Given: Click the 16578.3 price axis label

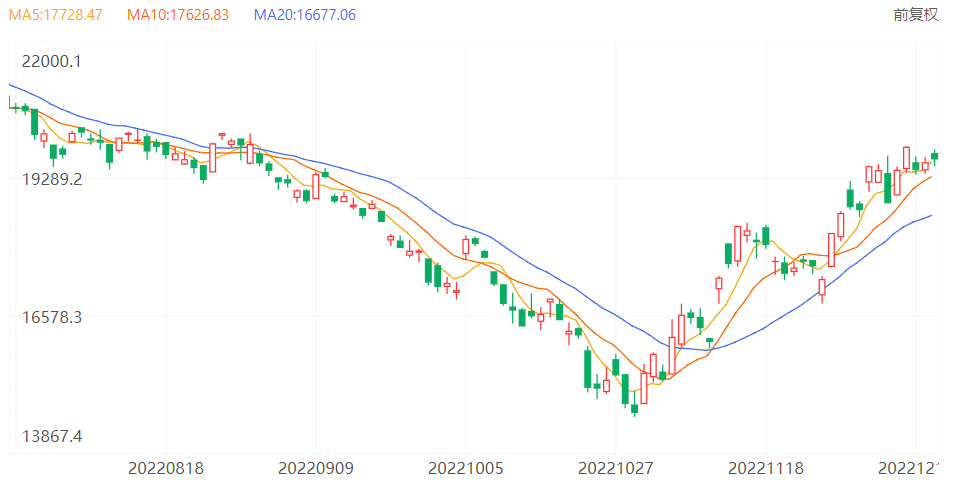Looking at the screenshot, I should point(51,317).
